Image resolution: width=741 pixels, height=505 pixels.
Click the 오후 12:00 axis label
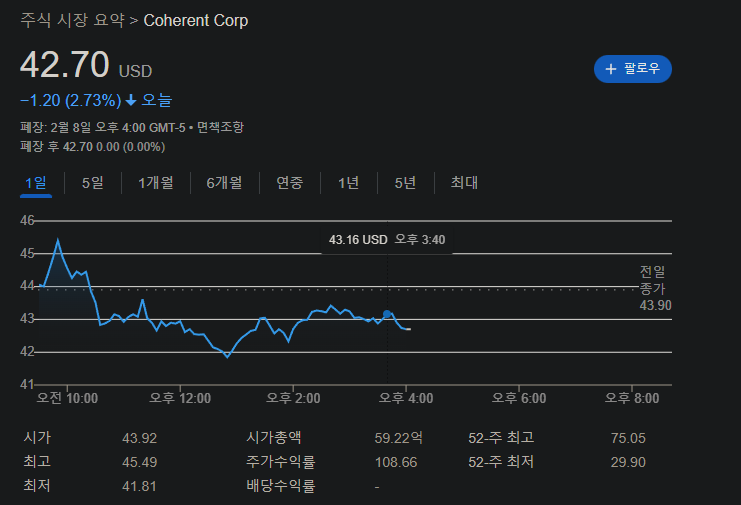(x=180, y=398)
